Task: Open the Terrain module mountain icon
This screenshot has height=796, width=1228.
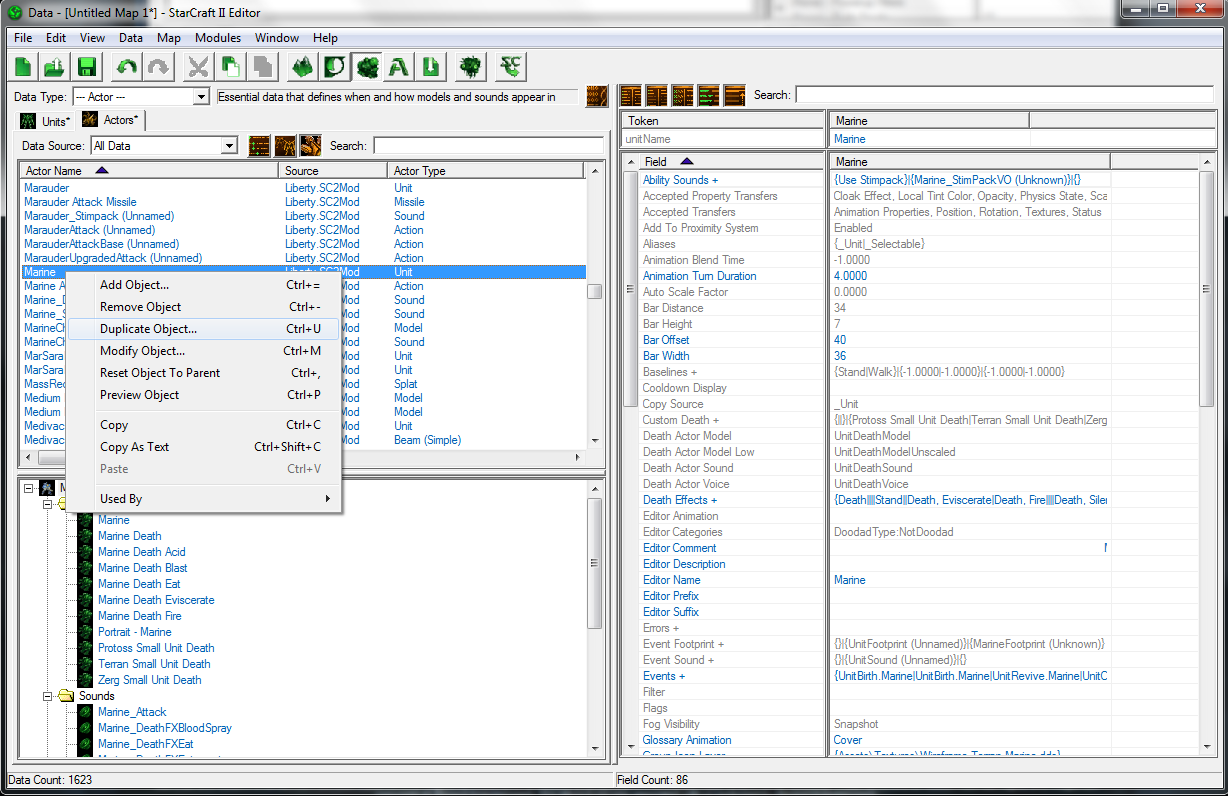Action: tap(301, 67)
